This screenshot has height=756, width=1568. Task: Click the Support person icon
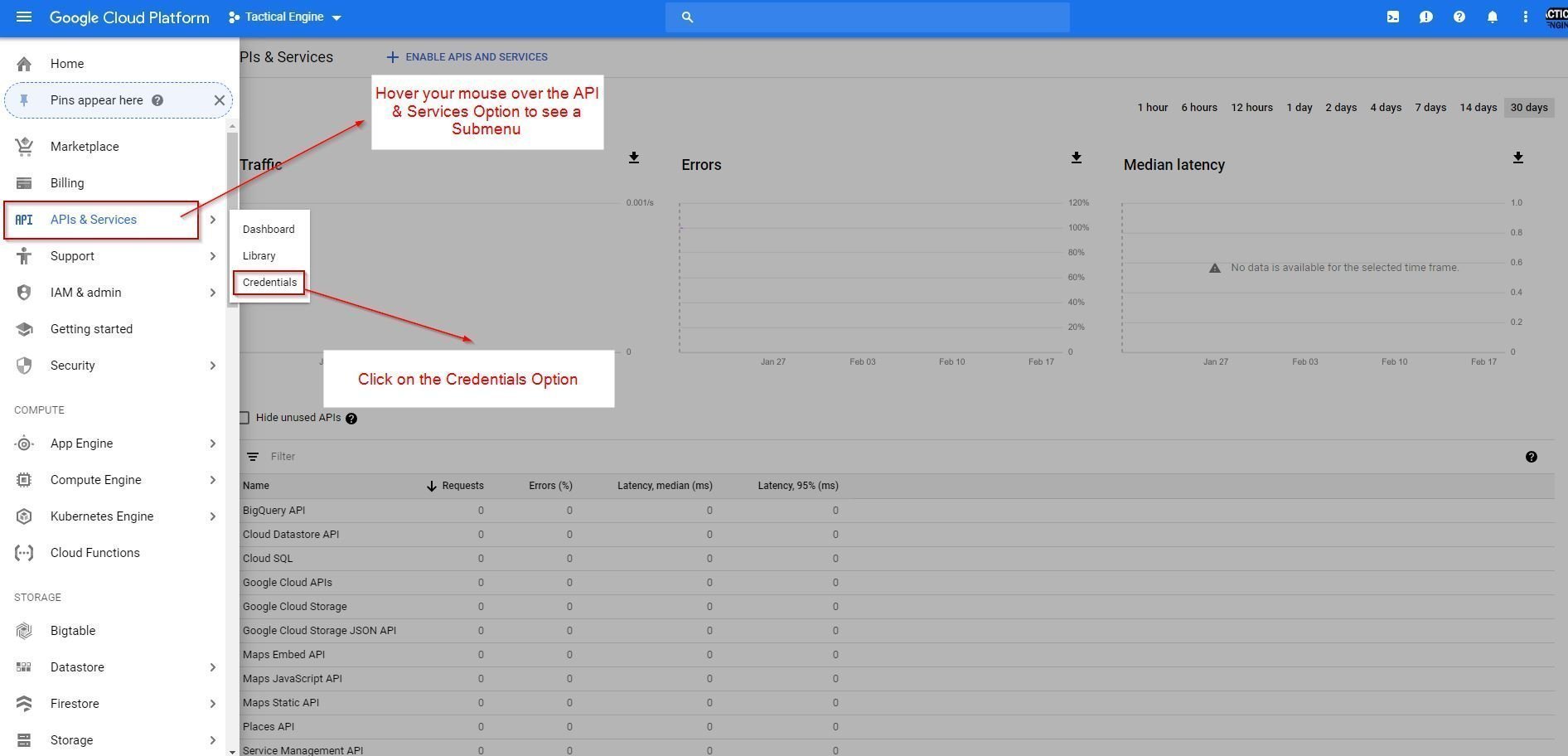(x=24, y=256)
